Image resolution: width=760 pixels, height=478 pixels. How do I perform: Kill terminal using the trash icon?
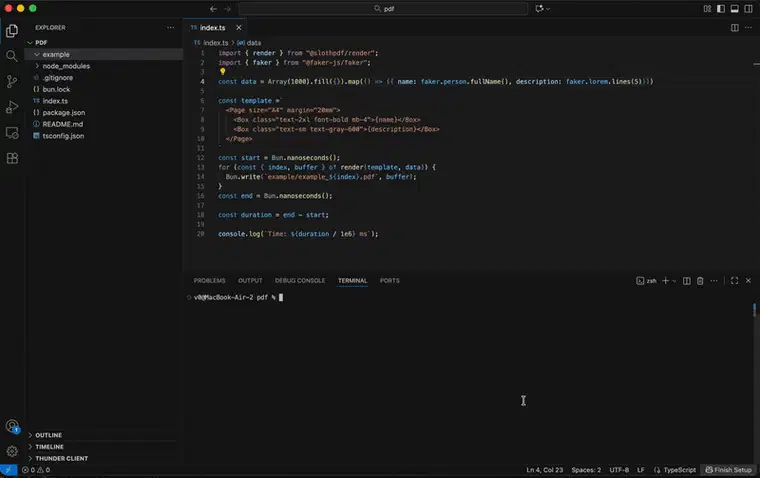point(700,281)
